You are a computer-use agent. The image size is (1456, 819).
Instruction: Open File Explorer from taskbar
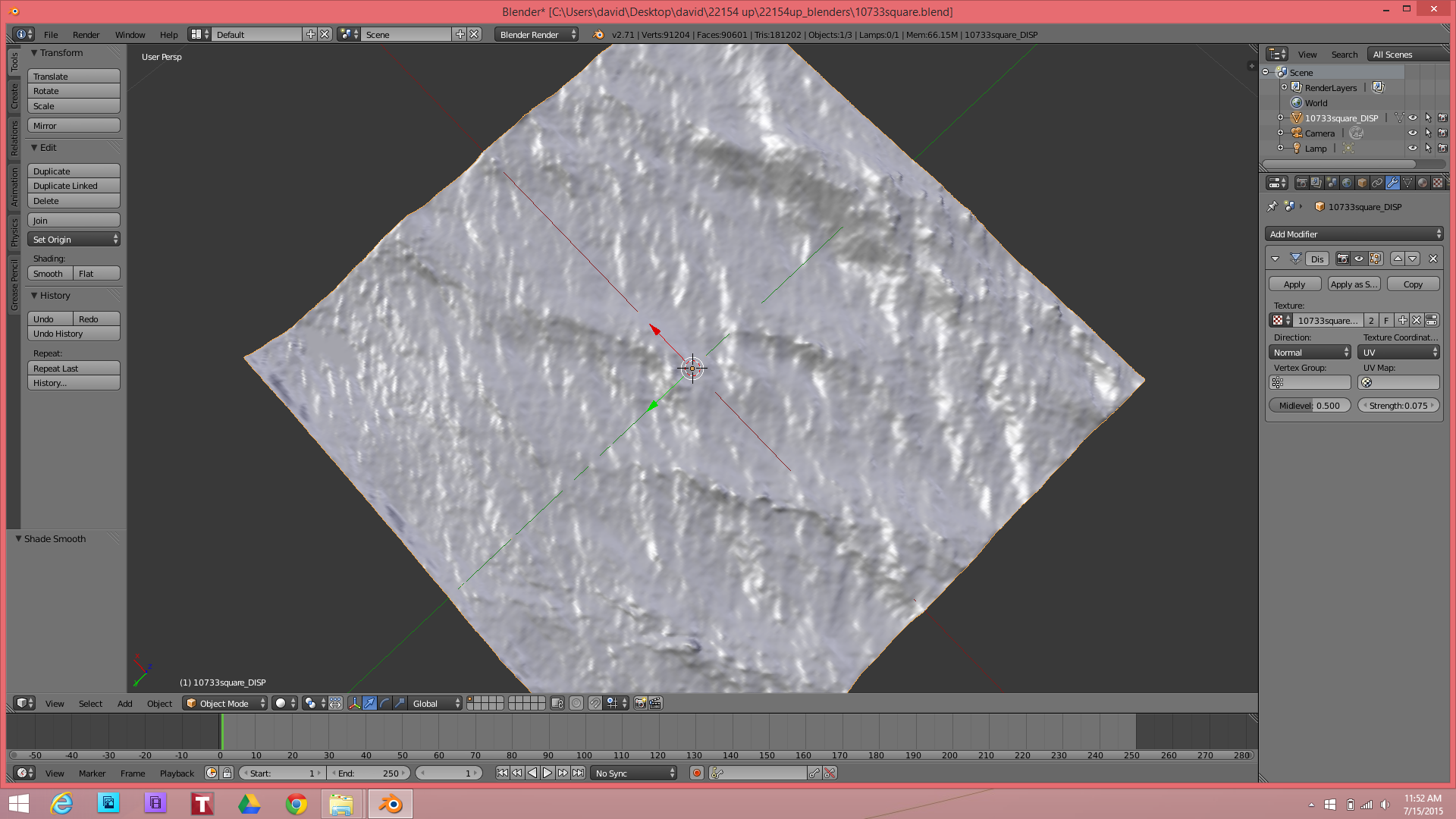[x=341, y=804]
